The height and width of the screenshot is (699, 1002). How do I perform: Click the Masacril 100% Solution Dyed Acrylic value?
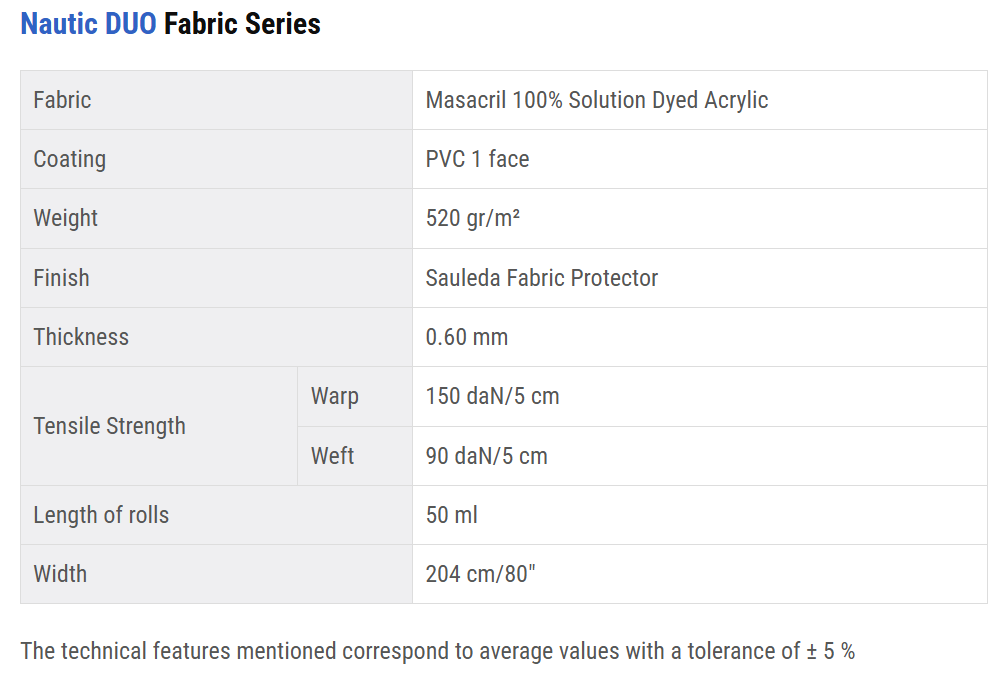[x=596, y=100]
